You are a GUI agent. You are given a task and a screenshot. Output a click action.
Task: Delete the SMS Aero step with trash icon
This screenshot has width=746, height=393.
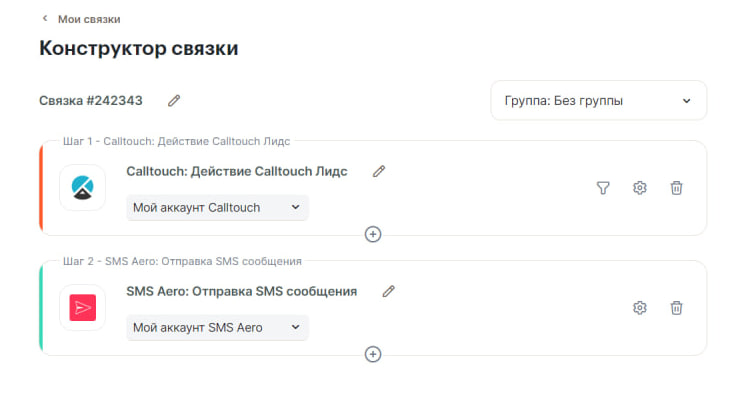tap(676, 308)
